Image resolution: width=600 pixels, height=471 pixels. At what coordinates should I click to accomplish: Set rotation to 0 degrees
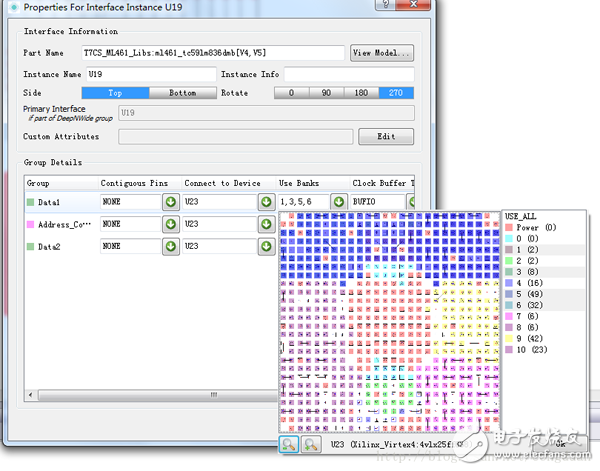292,93
